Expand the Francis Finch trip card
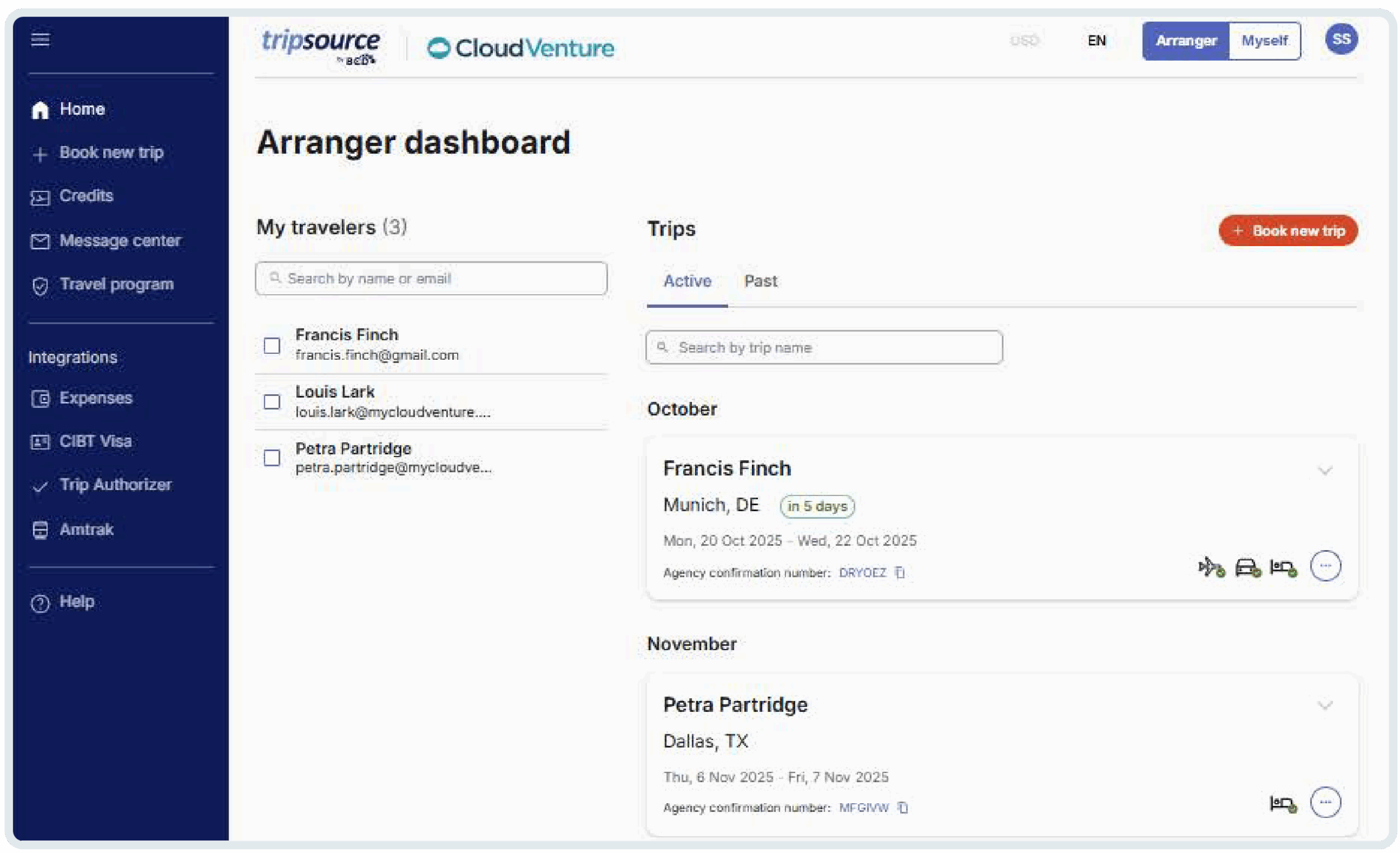 point(1325,471)
